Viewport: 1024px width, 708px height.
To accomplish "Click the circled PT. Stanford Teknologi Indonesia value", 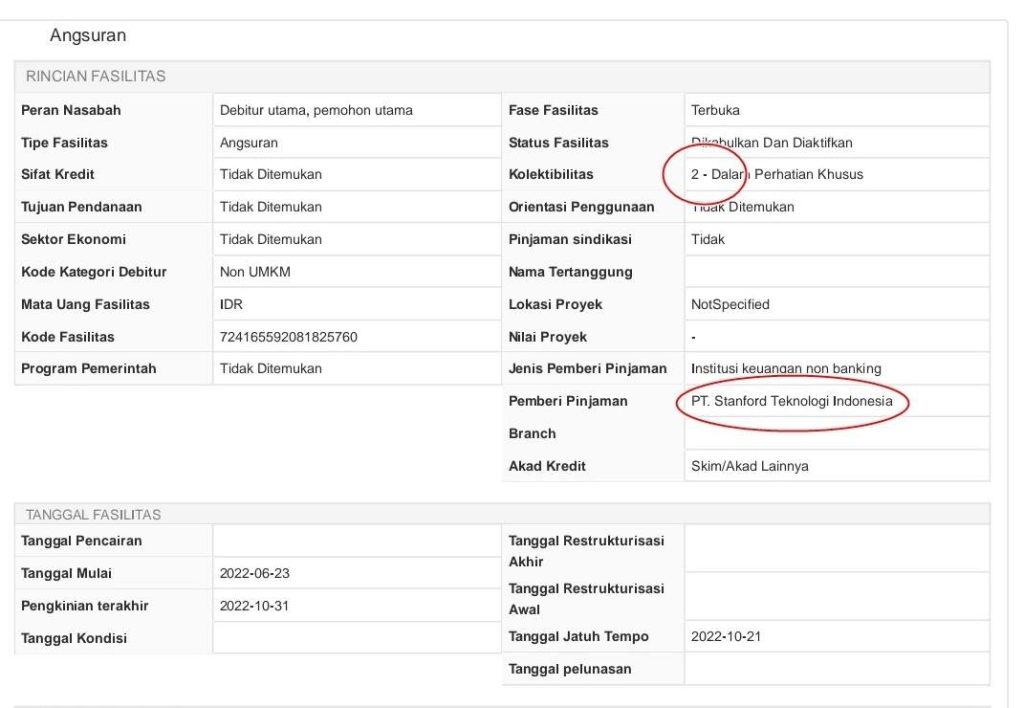I will pyautogui.click(x=790, y=401).
